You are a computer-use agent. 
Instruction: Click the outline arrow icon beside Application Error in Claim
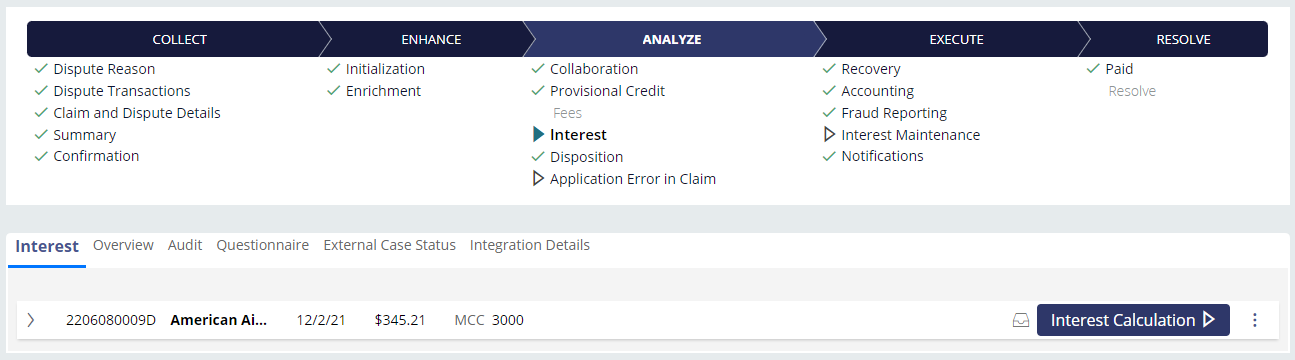coord(538,179)
